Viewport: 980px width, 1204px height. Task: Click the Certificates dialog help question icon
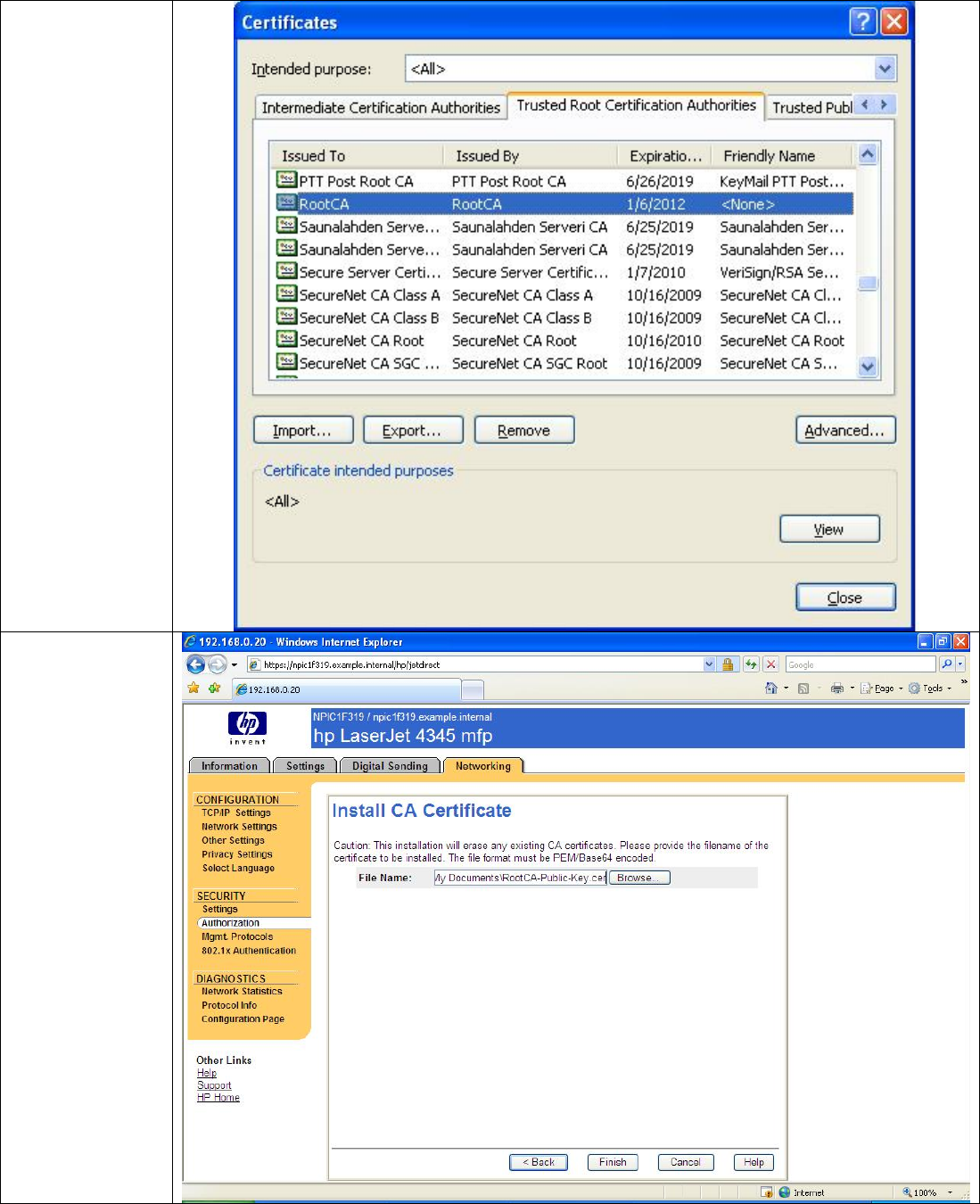pos(863,21)
